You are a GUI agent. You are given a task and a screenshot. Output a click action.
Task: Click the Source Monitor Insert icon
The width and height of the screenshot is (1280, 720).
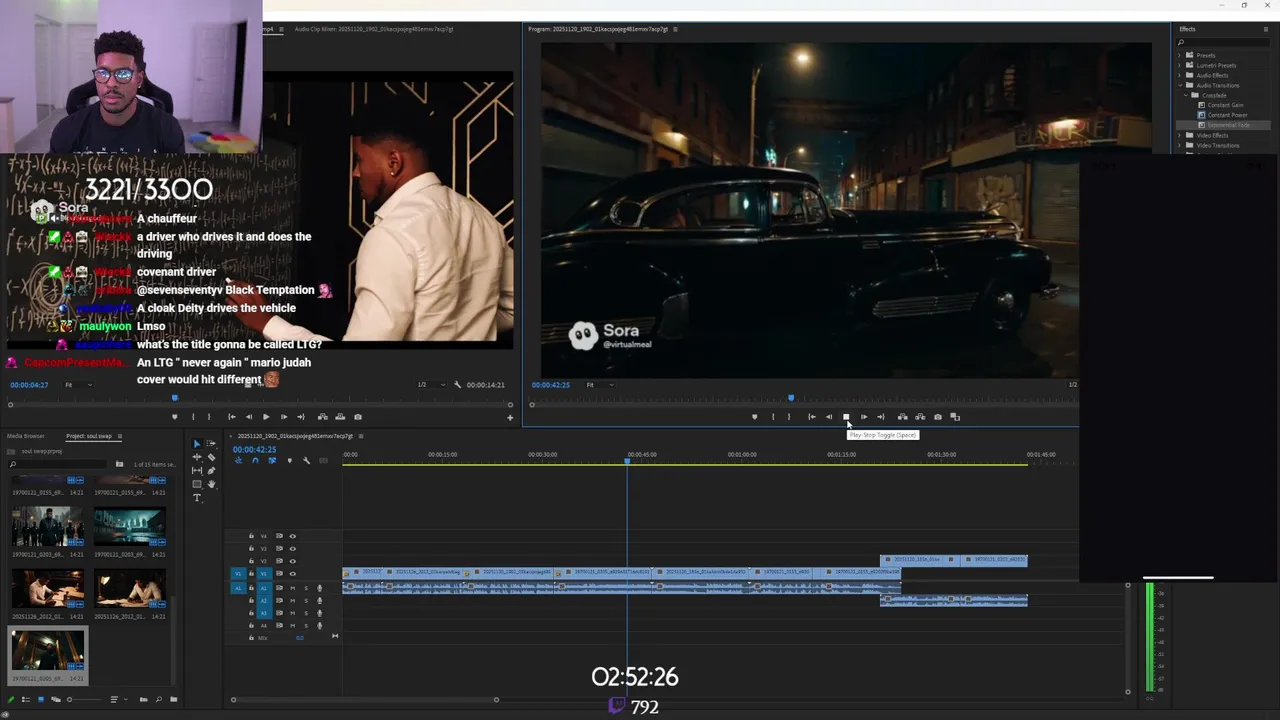pos(322,417)
